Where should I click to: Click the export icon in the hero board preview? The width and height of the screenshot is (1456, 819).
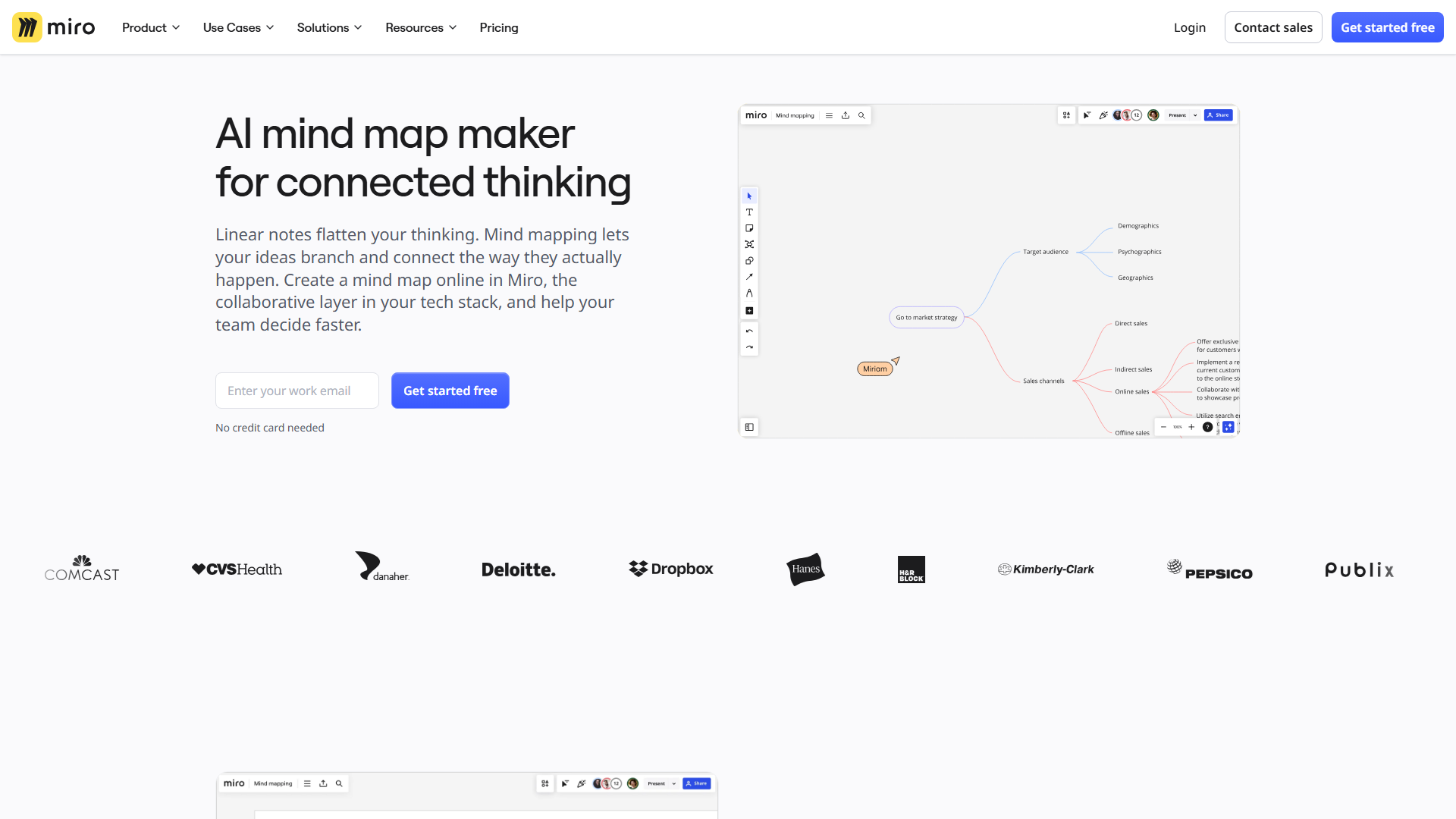(846, 115)
